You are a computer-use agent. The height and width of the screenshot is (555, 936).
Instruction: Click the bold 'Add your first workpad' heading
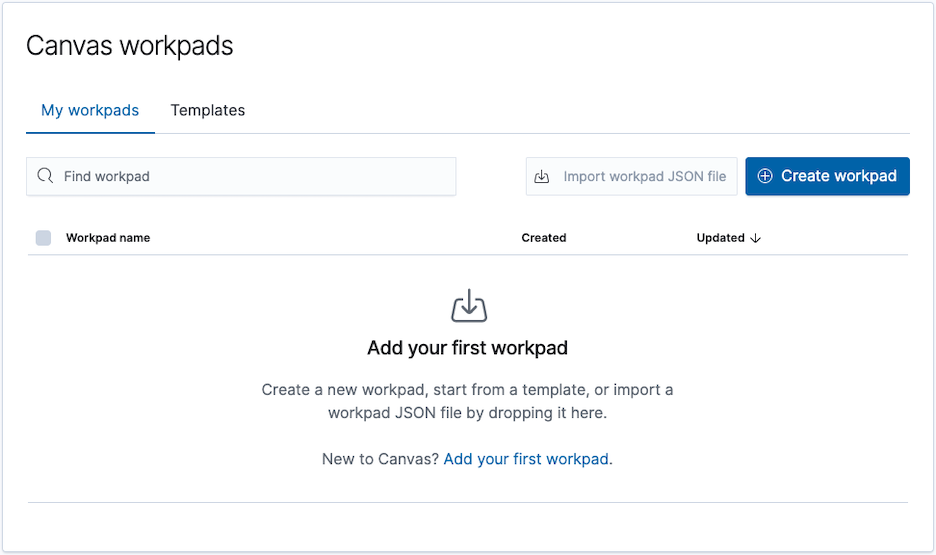468,349
